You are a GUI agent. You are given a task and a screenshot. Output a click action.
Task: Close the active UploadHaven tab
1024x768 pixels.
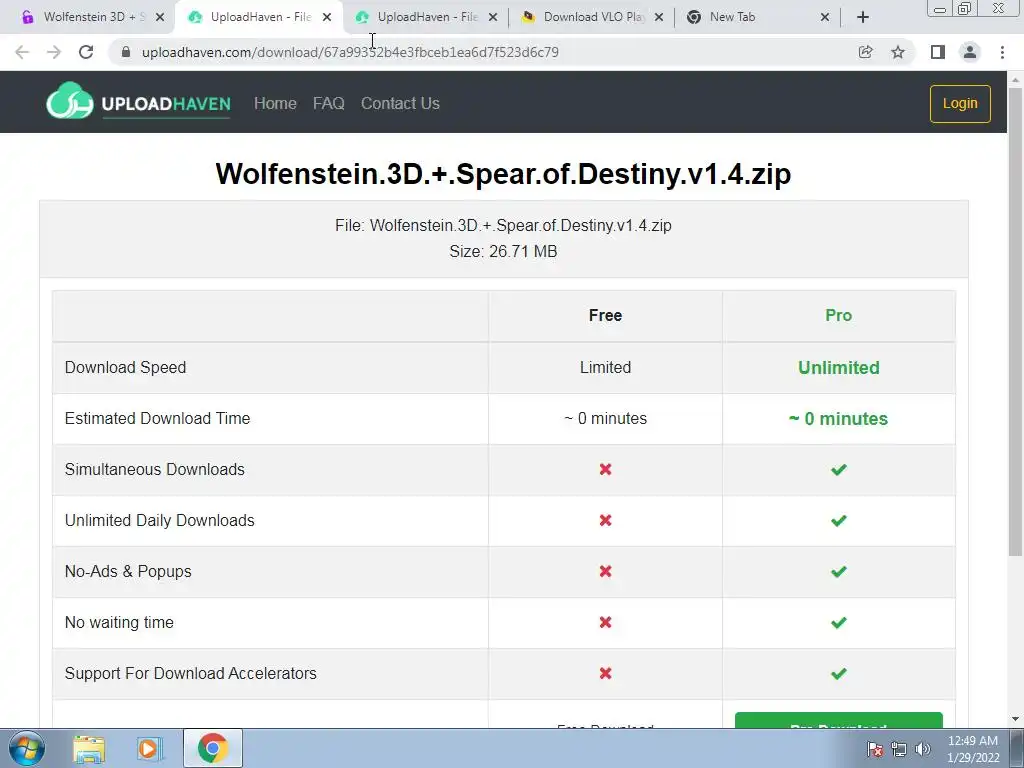tap(327, 18)
